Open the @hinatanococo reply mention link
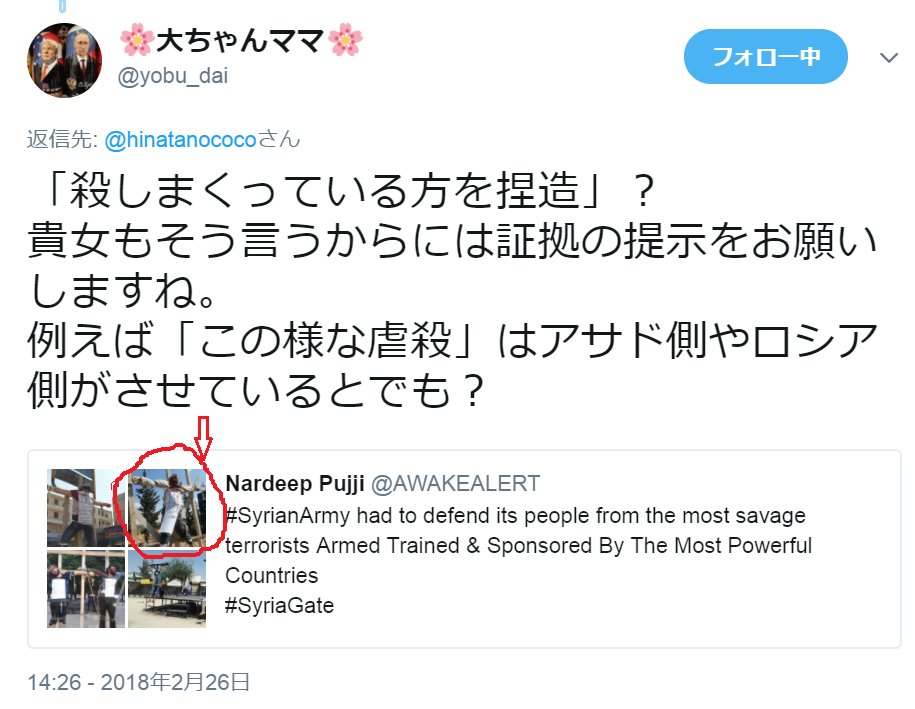The image size is (915, 709). click(x=180, y=139)
